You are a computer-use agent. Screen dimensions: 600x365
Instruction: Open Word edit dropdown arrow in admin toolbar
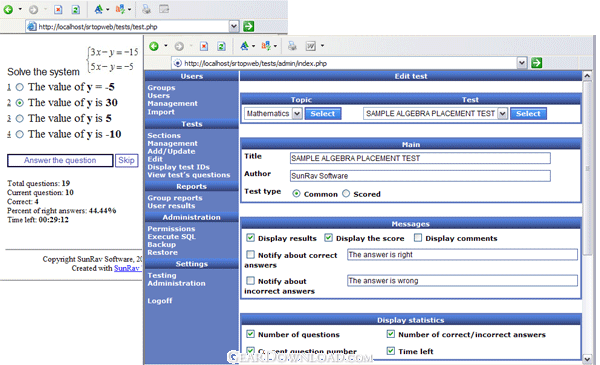point(322,46)
